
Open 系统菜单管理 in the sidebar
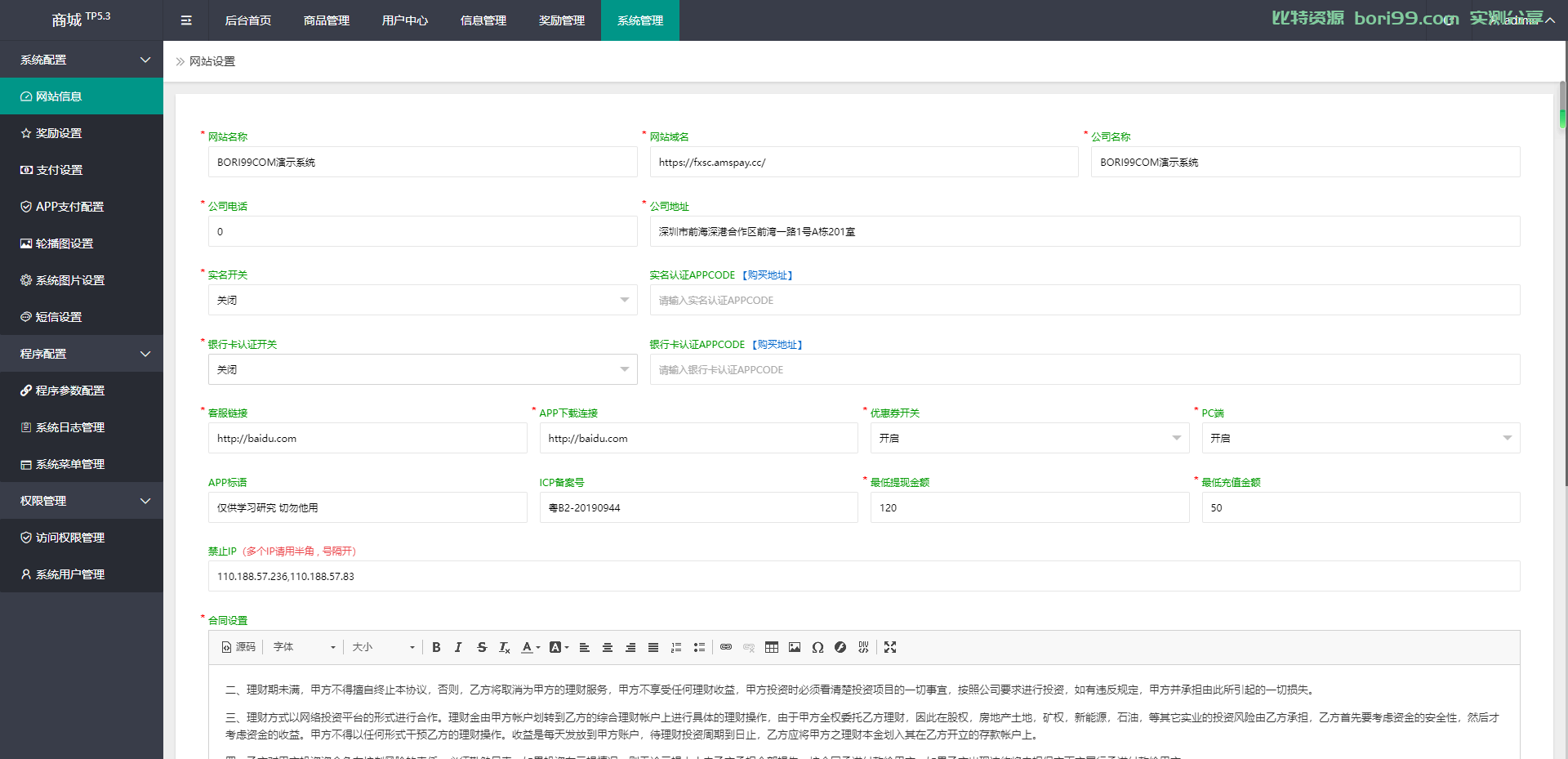pos(82,464)
